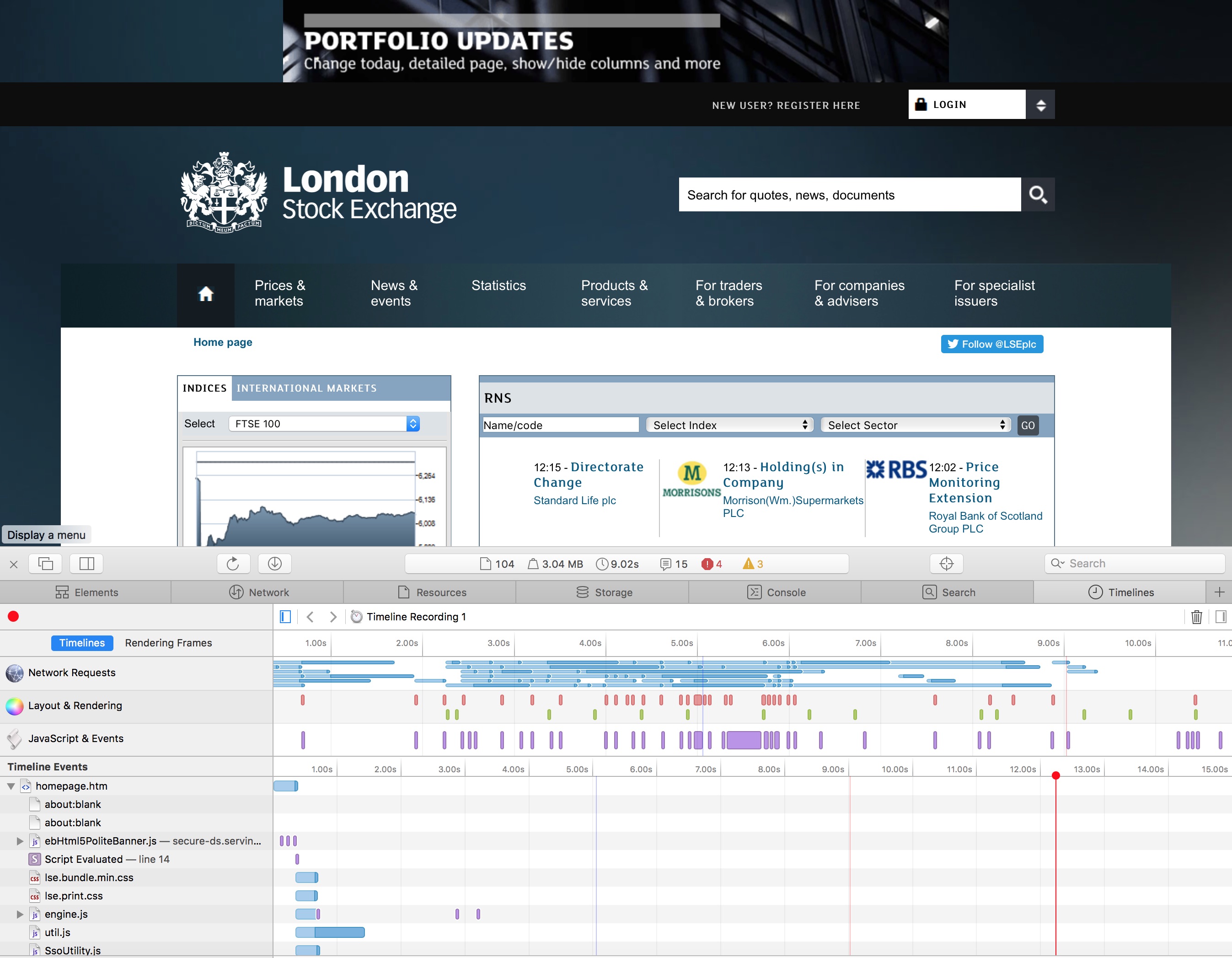Select the JavaScript & Events timeline row
Image resolution: width=1232 pixels, height=958 pixels.
click(137, 739)
